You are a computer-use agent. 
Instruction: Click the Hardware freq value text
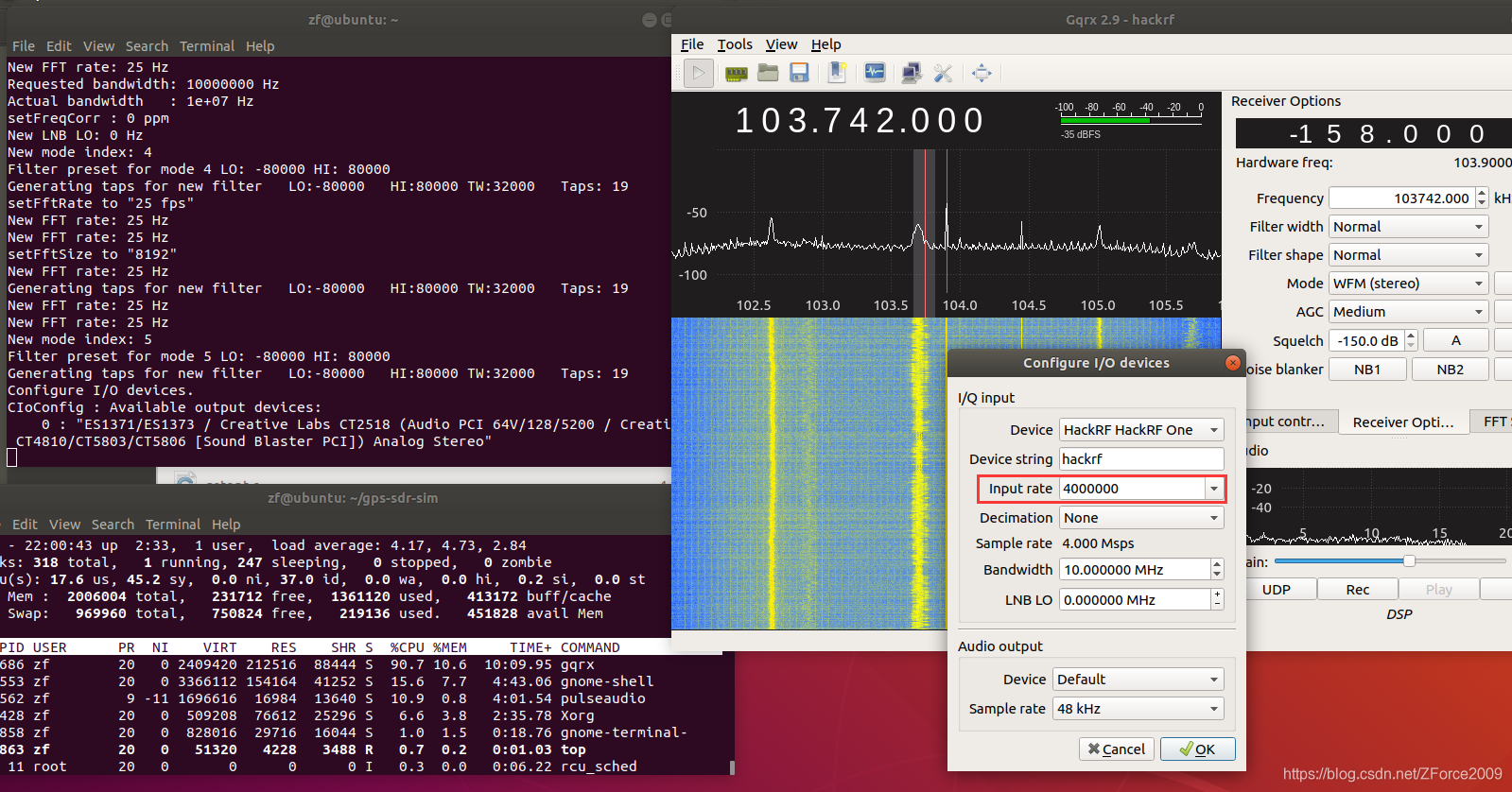click(1482, 163)
